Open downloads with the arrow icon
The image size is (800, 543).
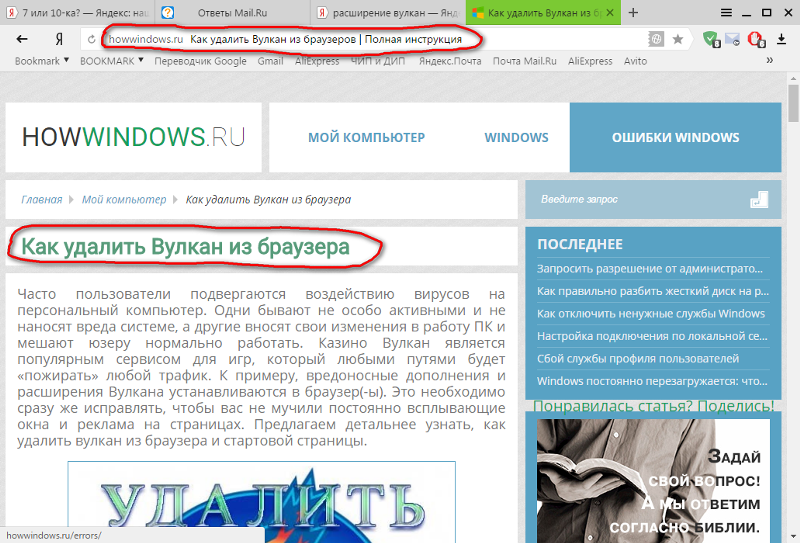[x=781, y=39]
